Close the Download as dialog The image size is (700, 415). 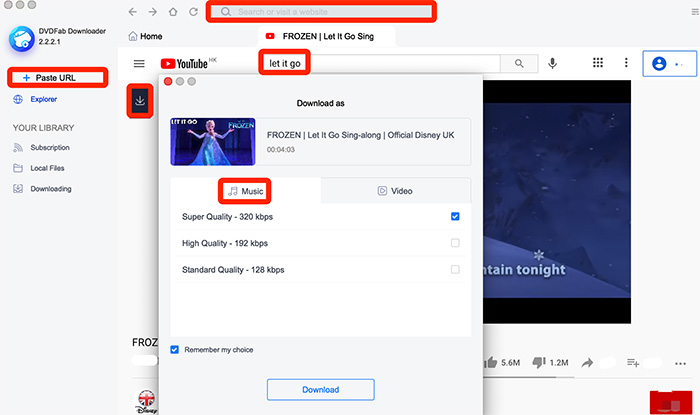click(168, 81)
